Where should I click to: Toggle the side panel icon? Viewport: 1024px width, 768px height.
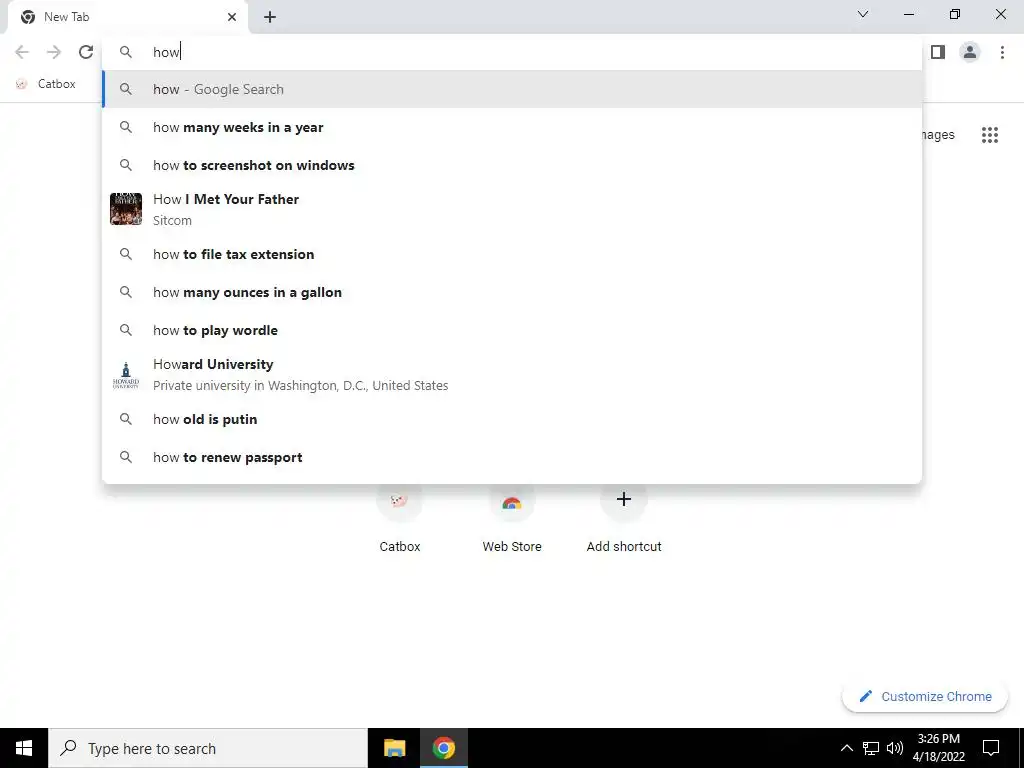pos(938,52)
